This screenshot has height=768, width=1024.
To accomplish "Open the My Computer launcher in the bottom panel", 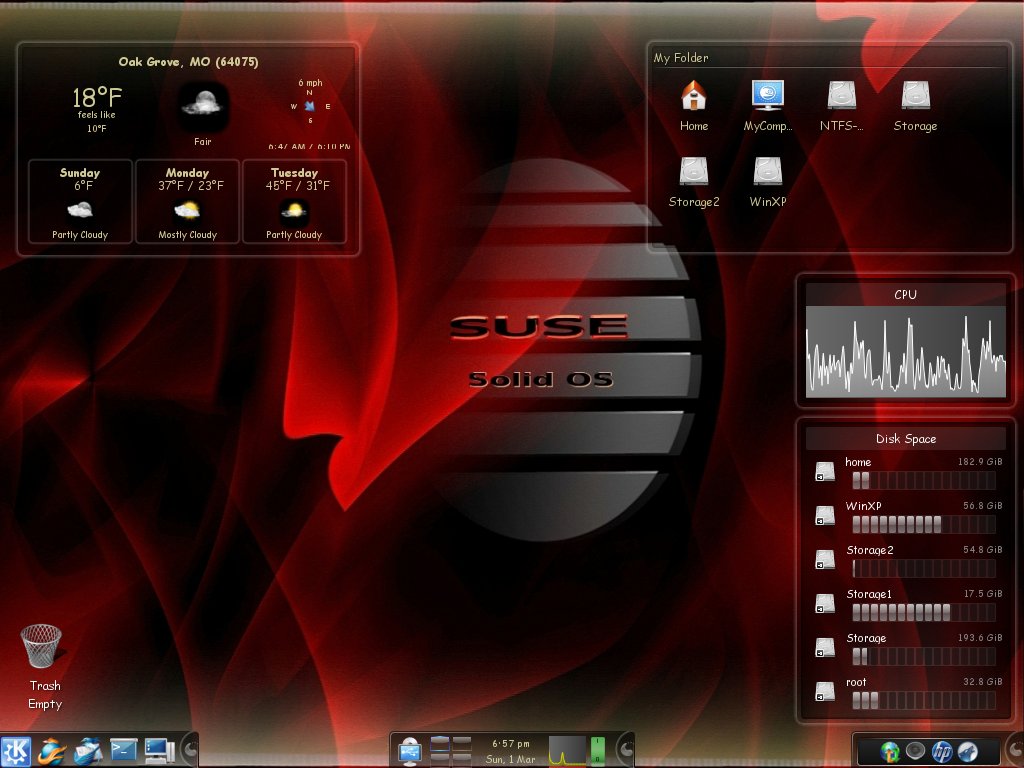I will coord(159,750).
